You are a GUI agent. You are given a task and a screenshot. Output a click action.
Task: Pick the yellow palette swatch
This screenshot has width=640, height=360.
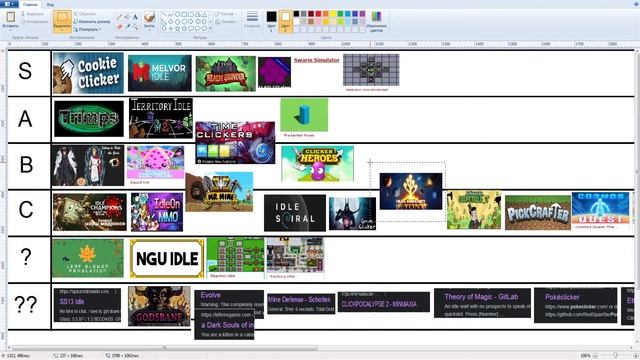[x=333, y=14]
